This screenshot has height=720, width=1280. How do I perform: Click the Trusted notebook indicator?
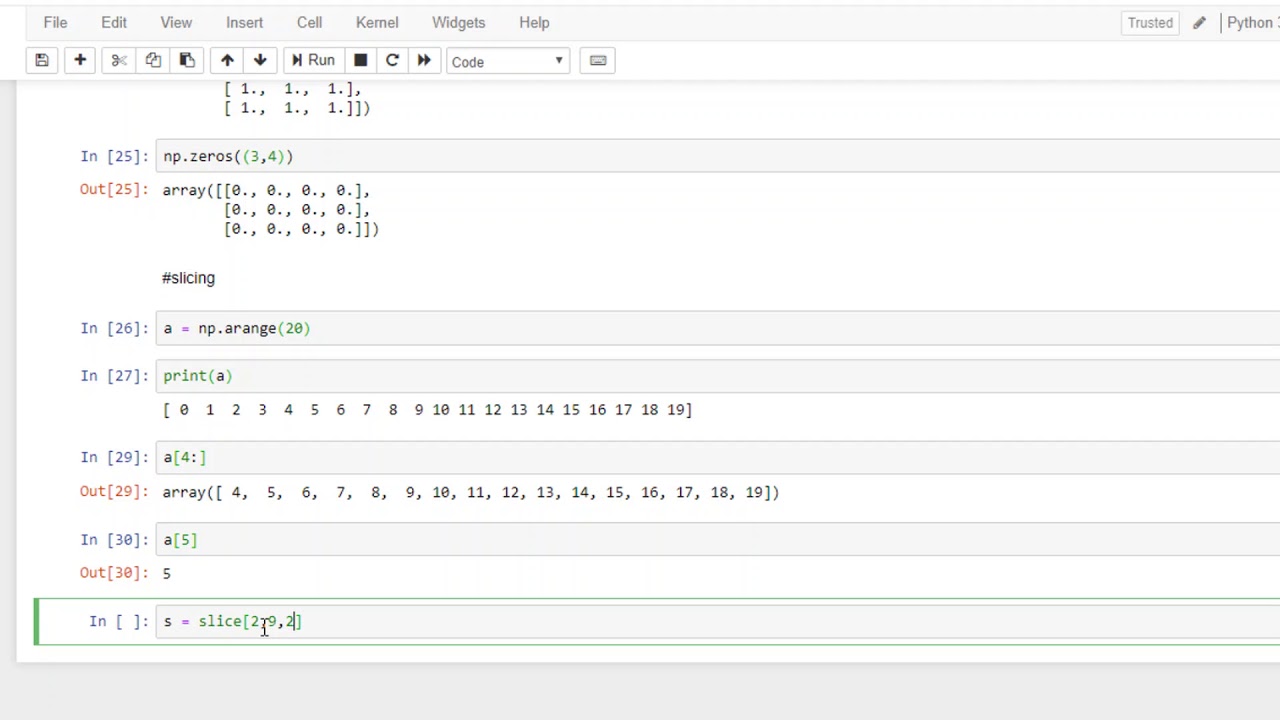(x=1150, y=22)
